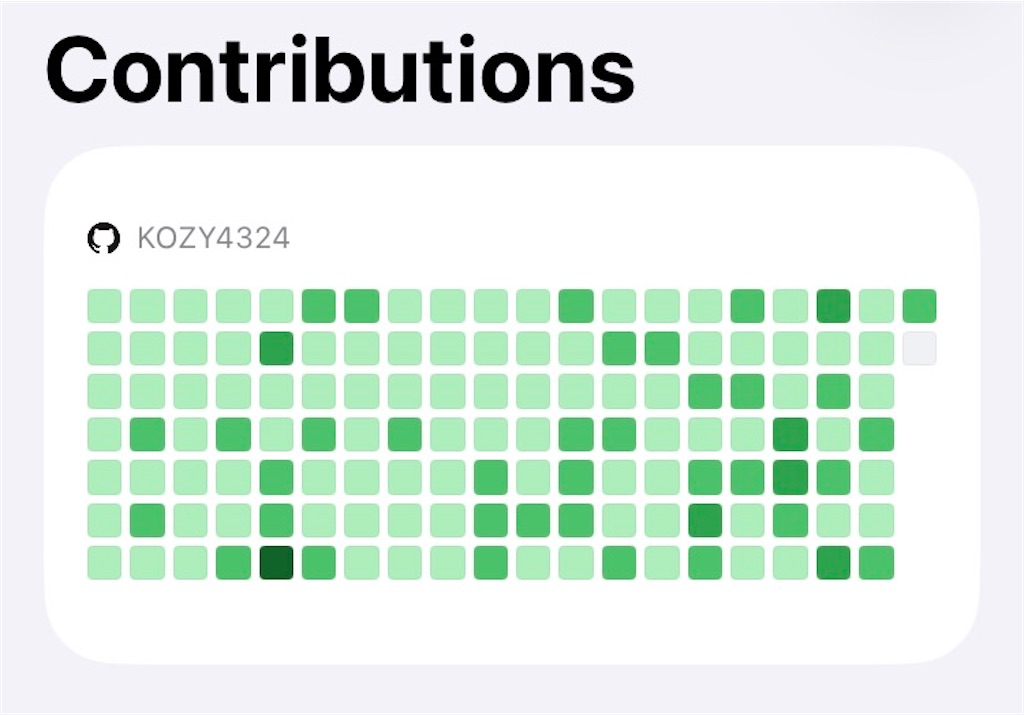Viewport: 1024px width, 715px height.
Task: Click the square immediately left of darkest square
Action: tap(233, 563)
